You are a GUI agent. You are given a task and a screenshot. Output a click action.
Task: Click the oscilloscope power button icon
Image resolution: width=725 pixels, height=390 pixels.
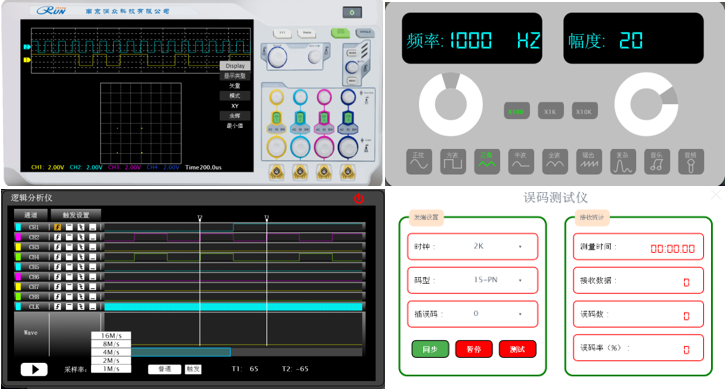click(x=352, y=12)
